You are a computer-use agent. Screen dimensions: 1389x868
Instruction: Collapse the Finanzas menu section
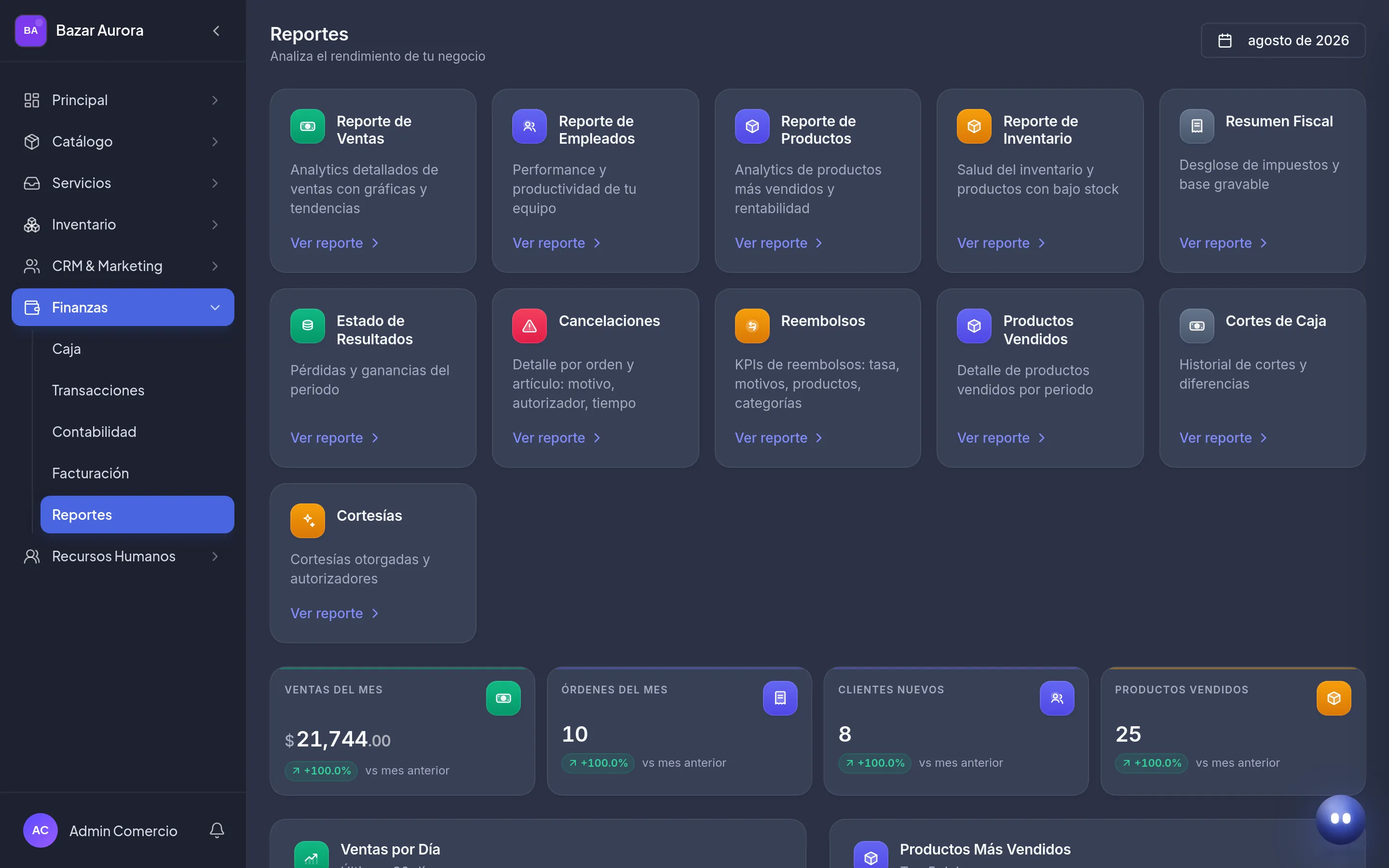coord(123,307)
